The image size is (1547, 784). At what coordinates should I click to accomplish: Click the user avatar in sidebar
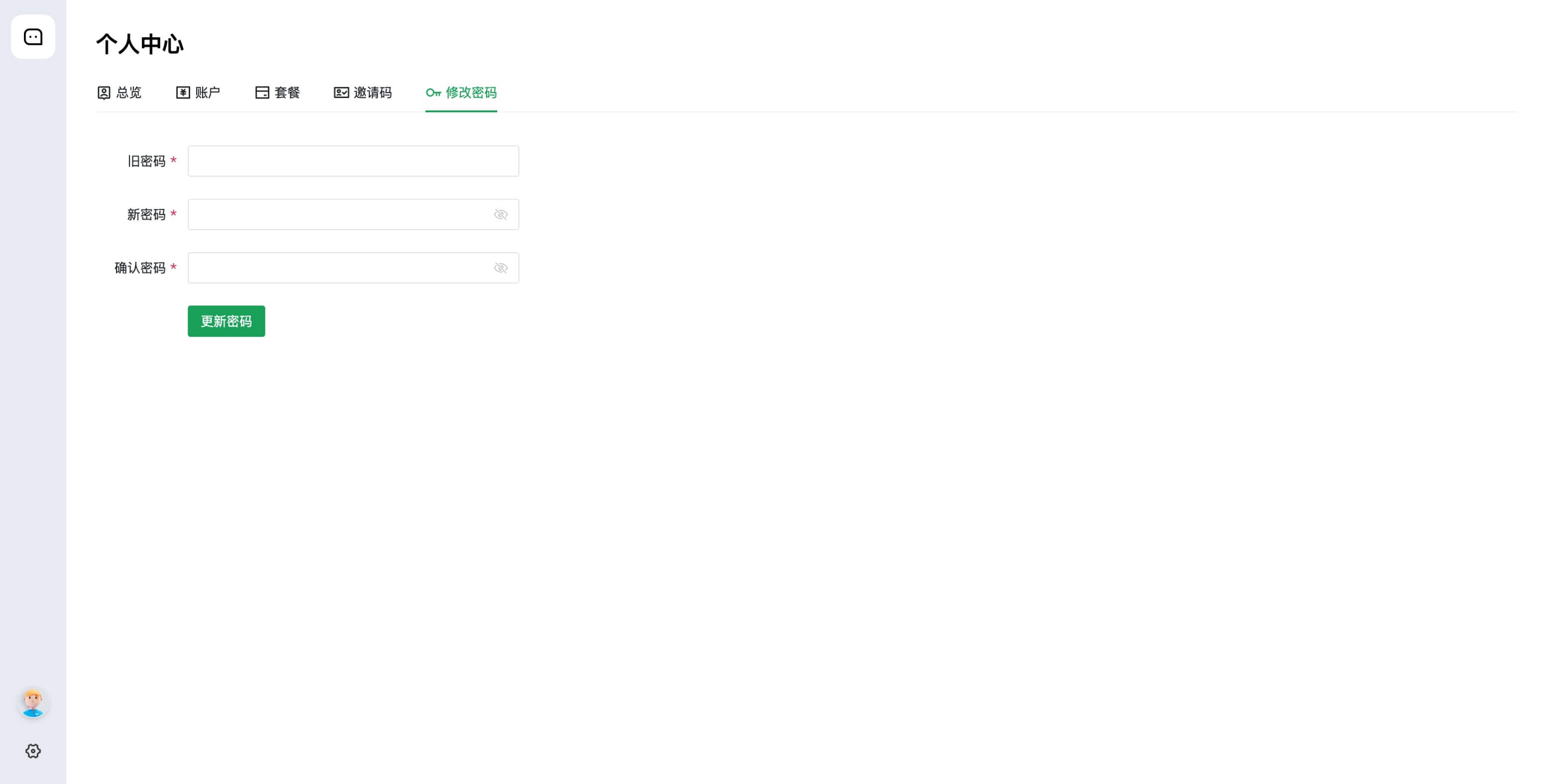(33, 702)
